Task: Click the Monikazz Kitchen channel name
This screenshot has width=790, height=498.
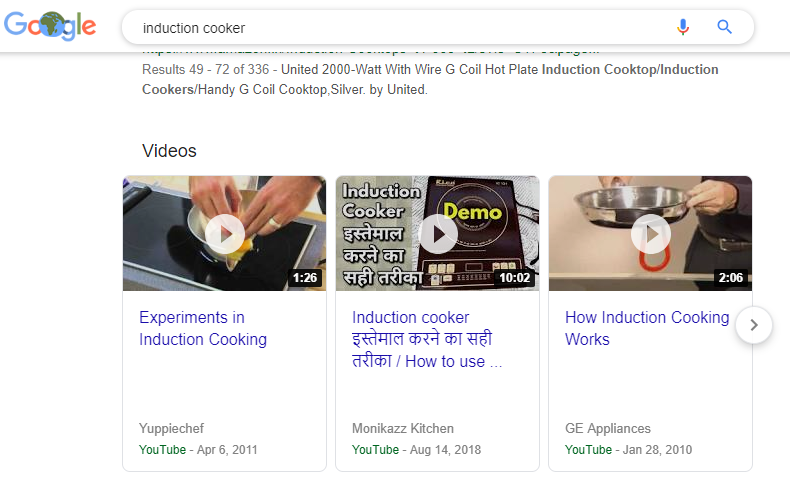Action: tap(403, 428)
